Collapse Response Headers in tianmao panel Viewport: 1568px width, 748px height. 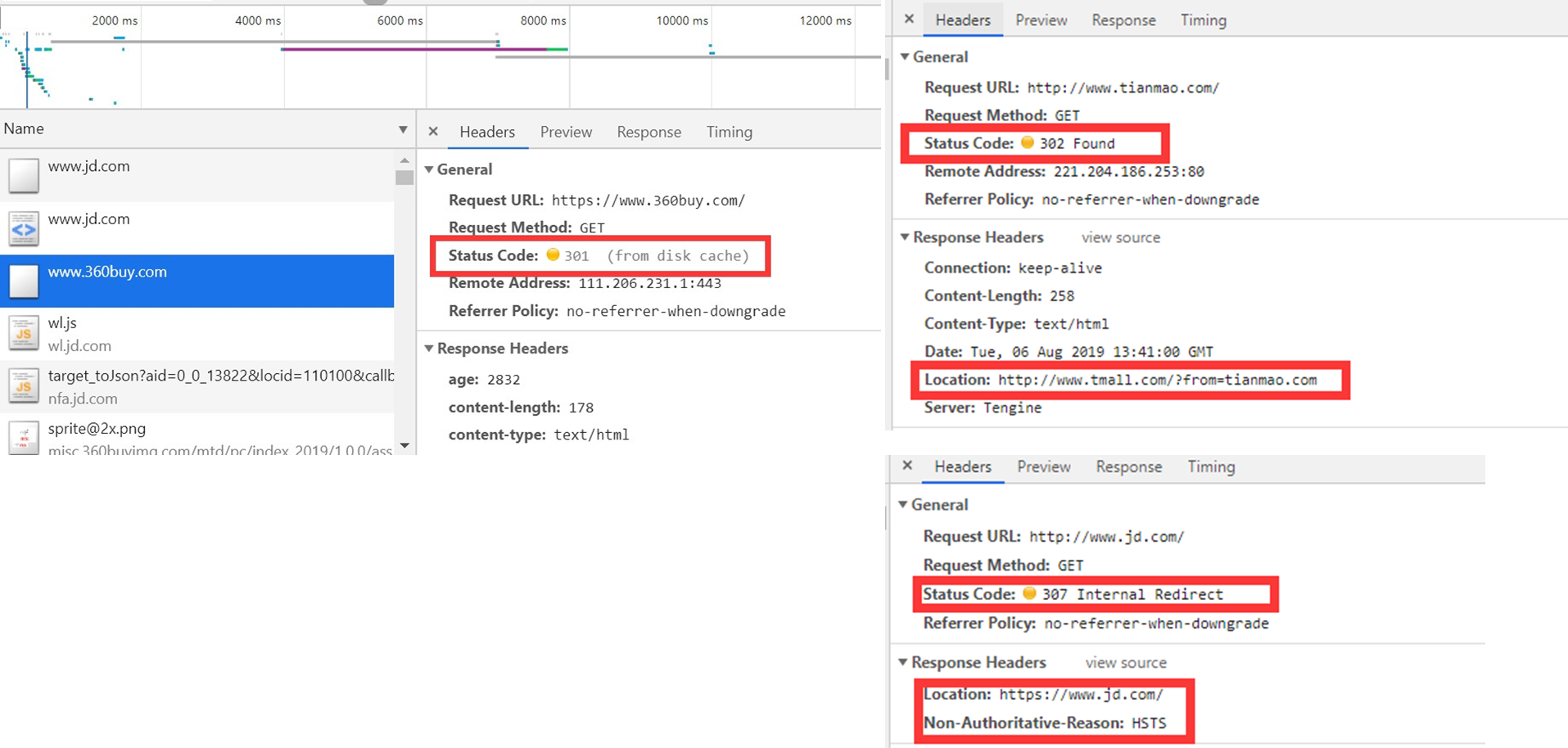[905, 237]
